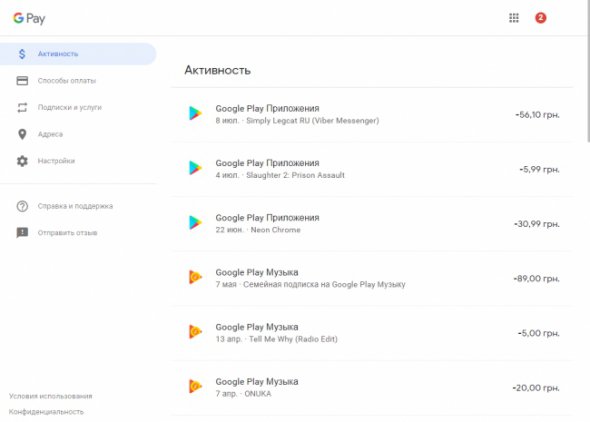Open the ONUKA transaction
Viewport: 590px width, 422px height.
pyautogui.click(x=372, y=388)
